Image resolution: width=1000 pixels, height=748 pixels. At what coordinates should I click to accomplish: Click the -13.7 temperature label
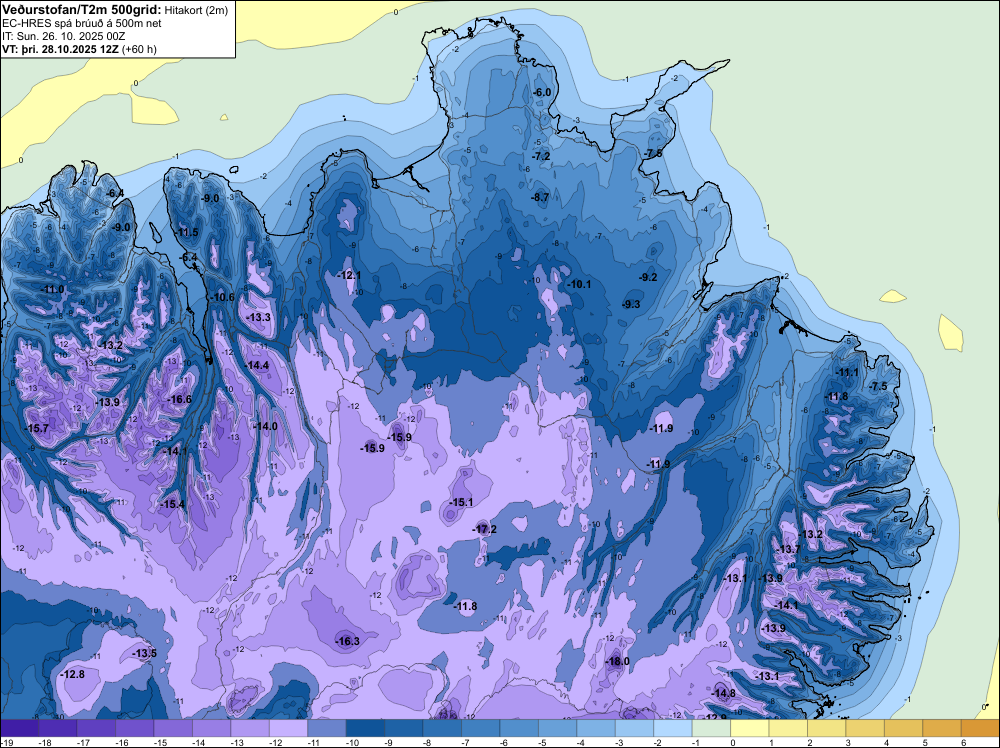pyautogui.click(x=787, y=549)
